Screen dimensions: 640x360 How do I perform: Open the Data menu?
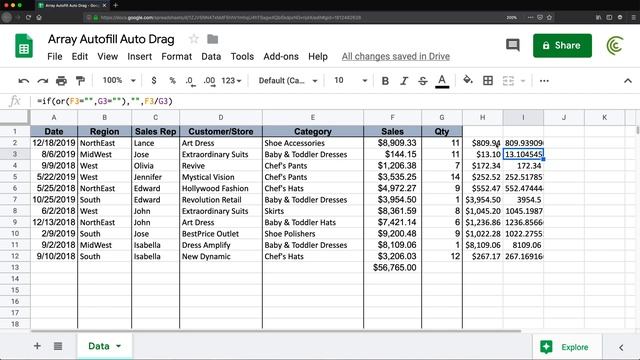(x=211, y=56)
